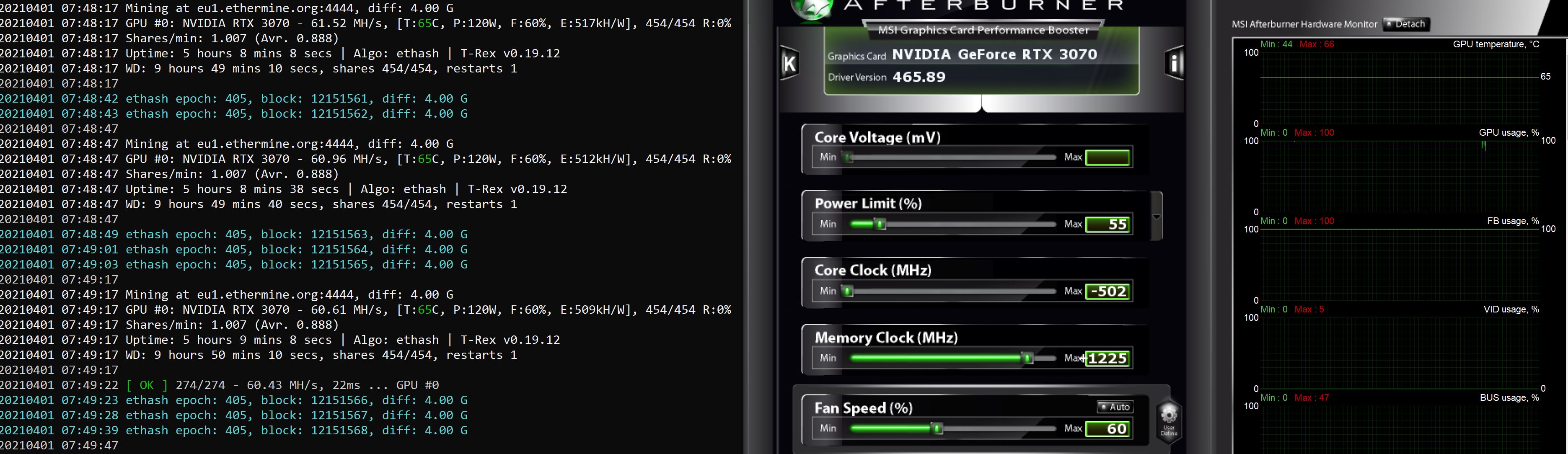Screen dimensions: 1568x454
Task: Click the FB usage graph
Action: (x=1399, y=265)
